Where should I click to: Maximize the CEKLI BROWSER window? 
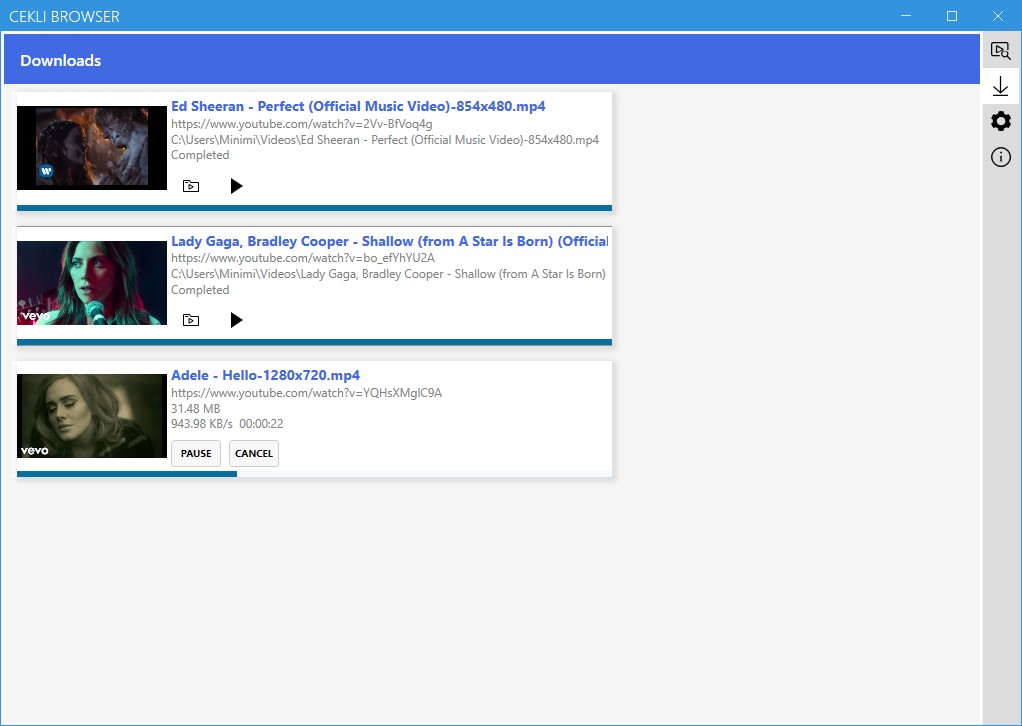pyautogui.click(x=952, y=16)
